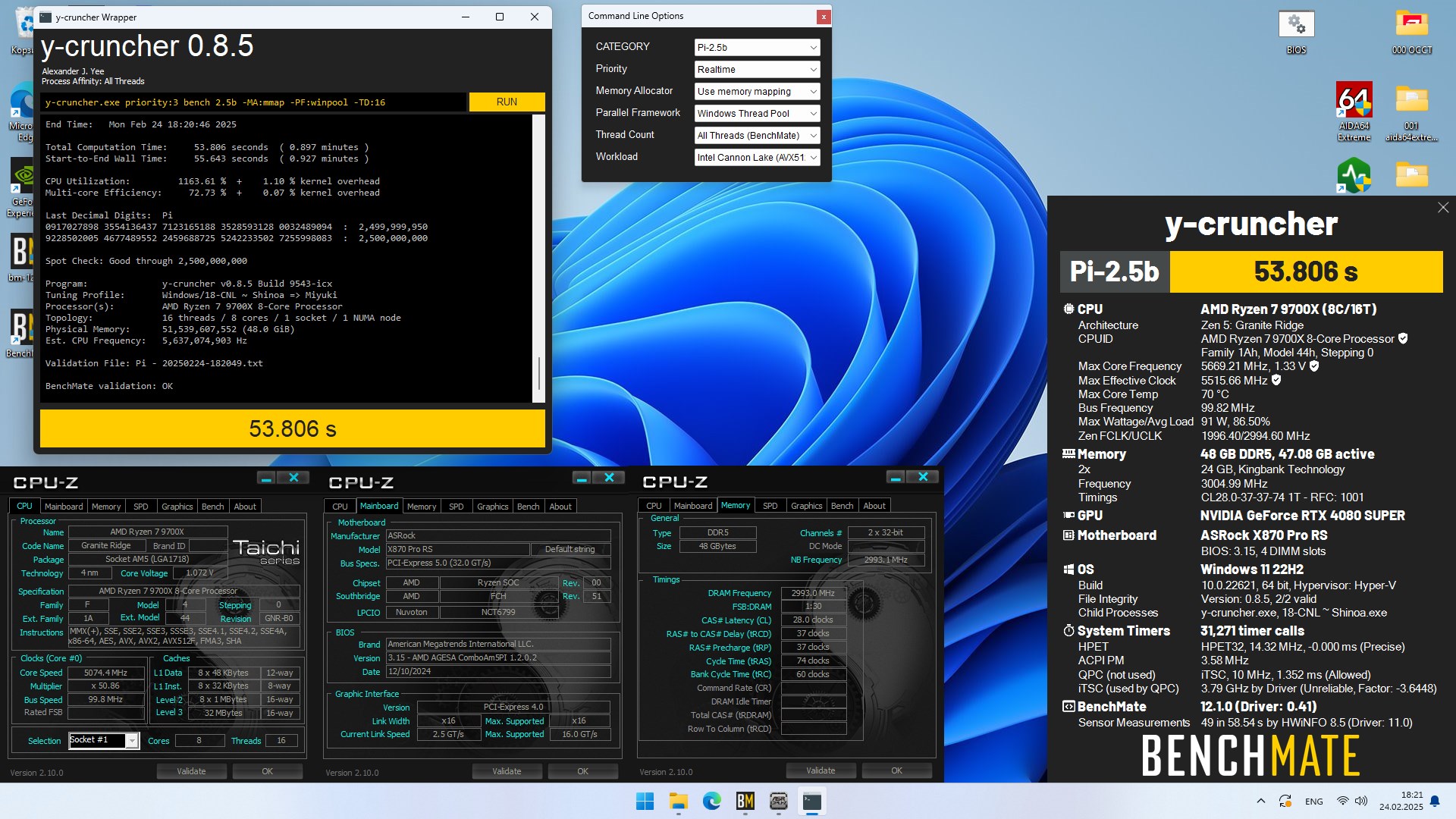
Task: Open Memory tab in first CPU-Z window
Action: (106, 507)
